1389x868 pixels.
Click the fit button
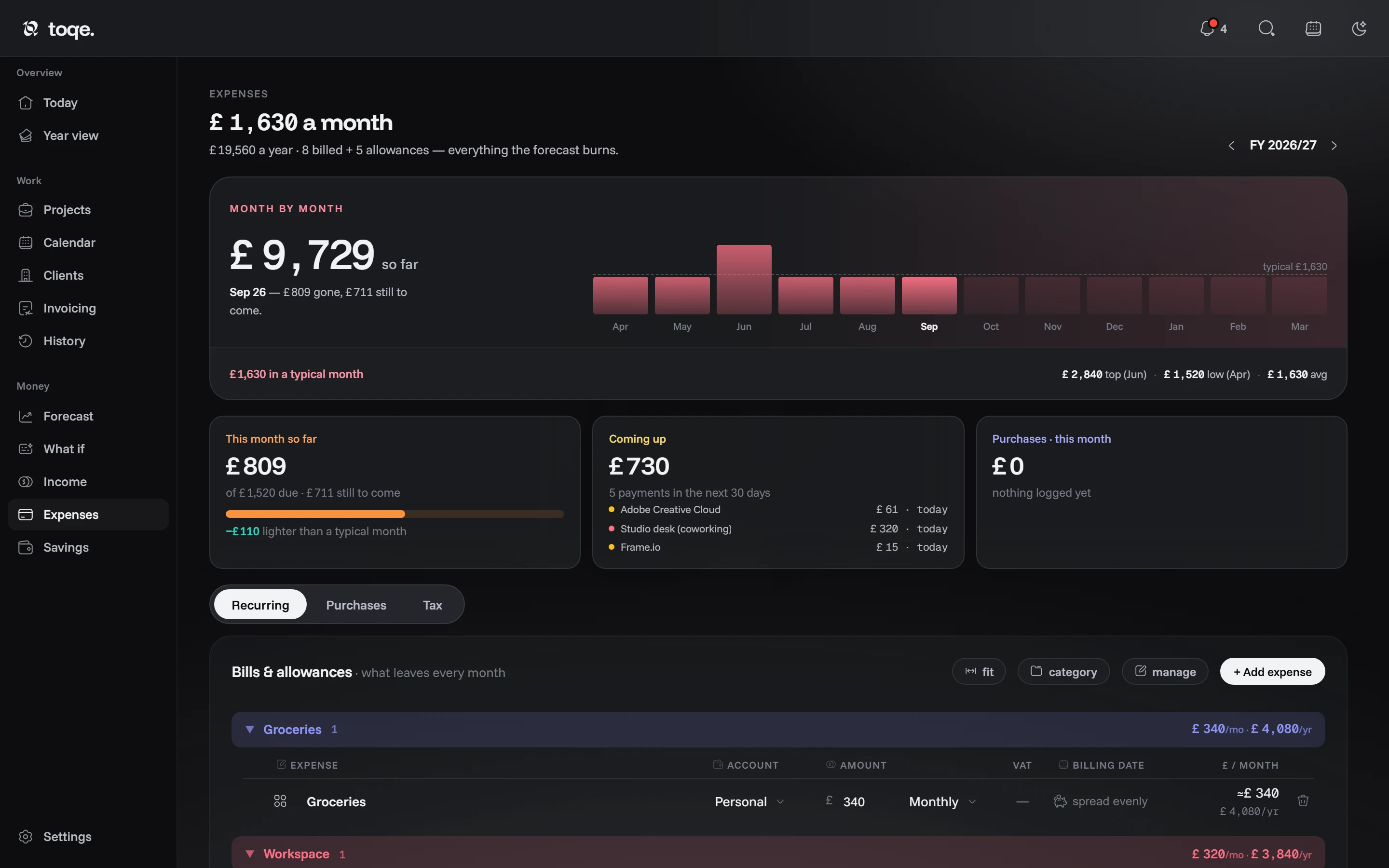point(979,671)
